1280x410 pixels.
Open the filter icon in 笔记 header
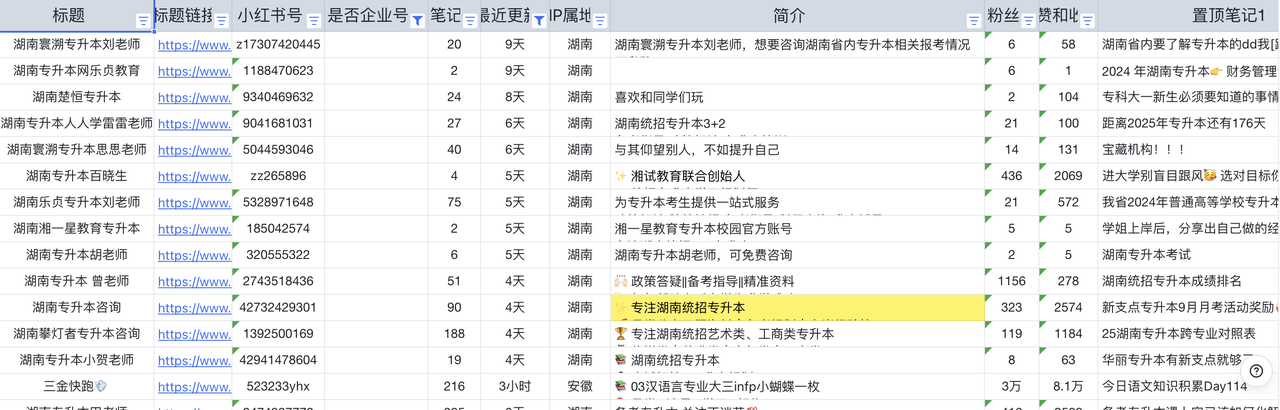[469, 20]
